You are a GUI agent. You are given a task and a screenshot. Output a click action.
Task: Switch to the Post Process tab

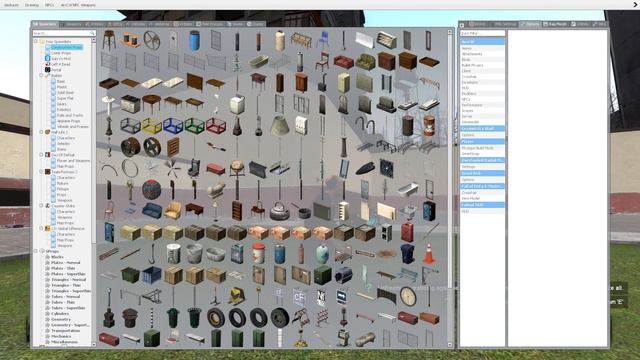[x=210, y=24]
